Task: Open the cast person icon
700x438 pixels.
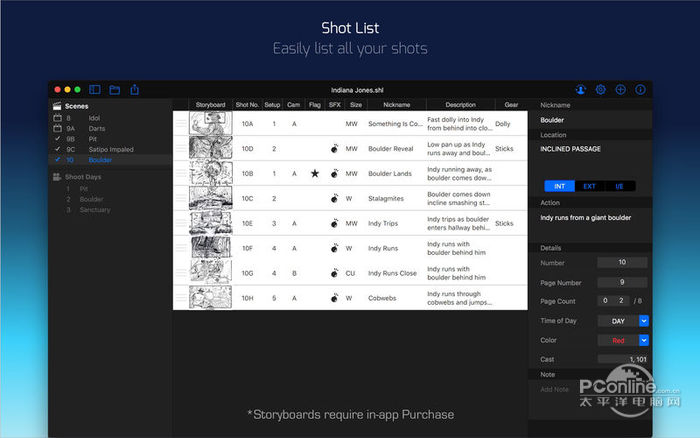Action: pos(581,90)
